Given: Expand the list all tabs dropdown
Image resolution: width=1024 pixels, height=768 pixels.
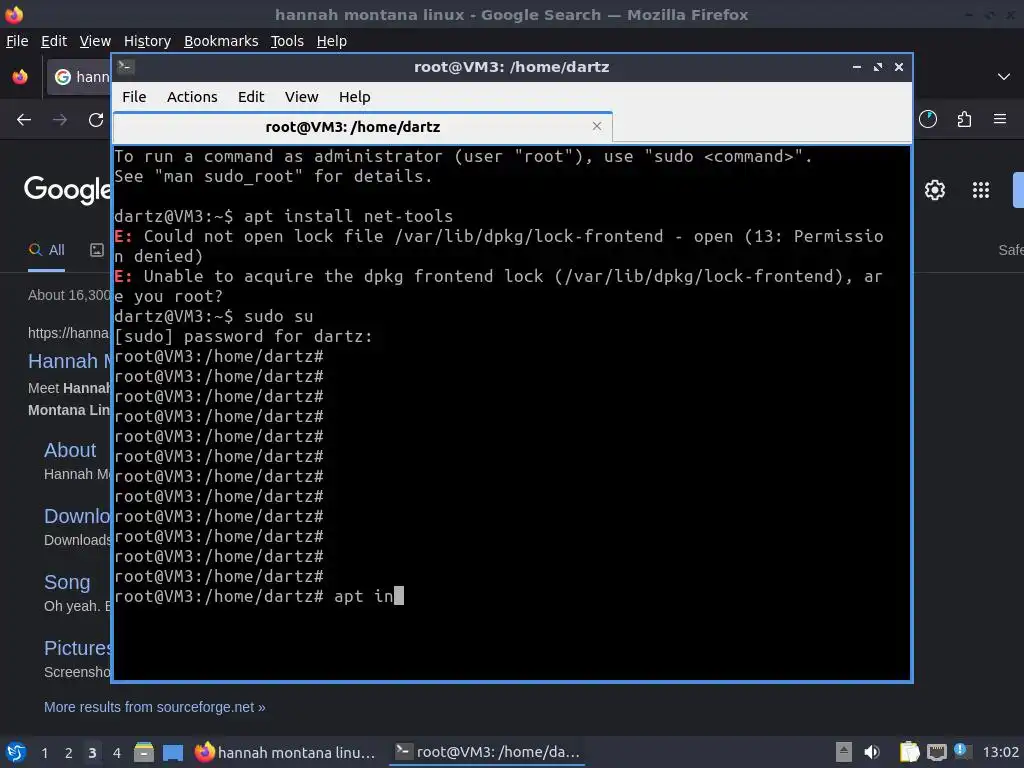Looking at the screenshot, I should click(1004, 77).
